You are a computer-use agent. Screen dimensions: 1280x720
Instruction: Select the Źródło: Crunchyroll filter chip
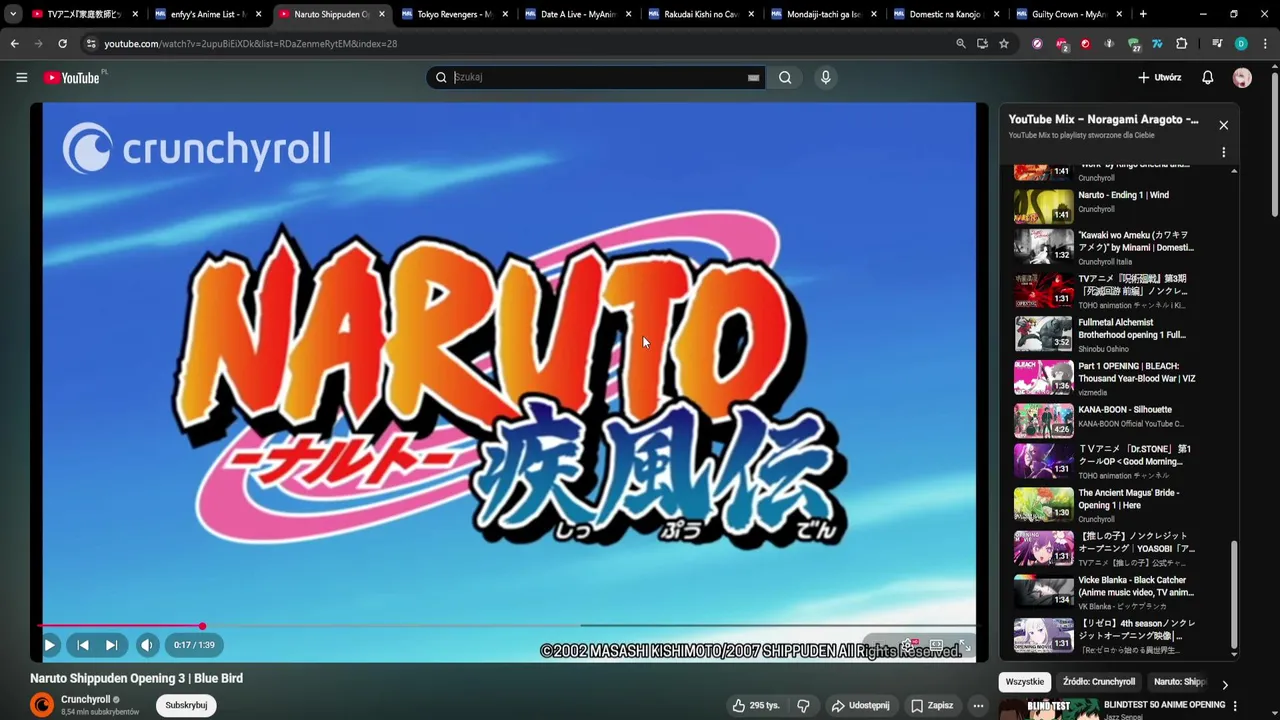(1099, 682)
